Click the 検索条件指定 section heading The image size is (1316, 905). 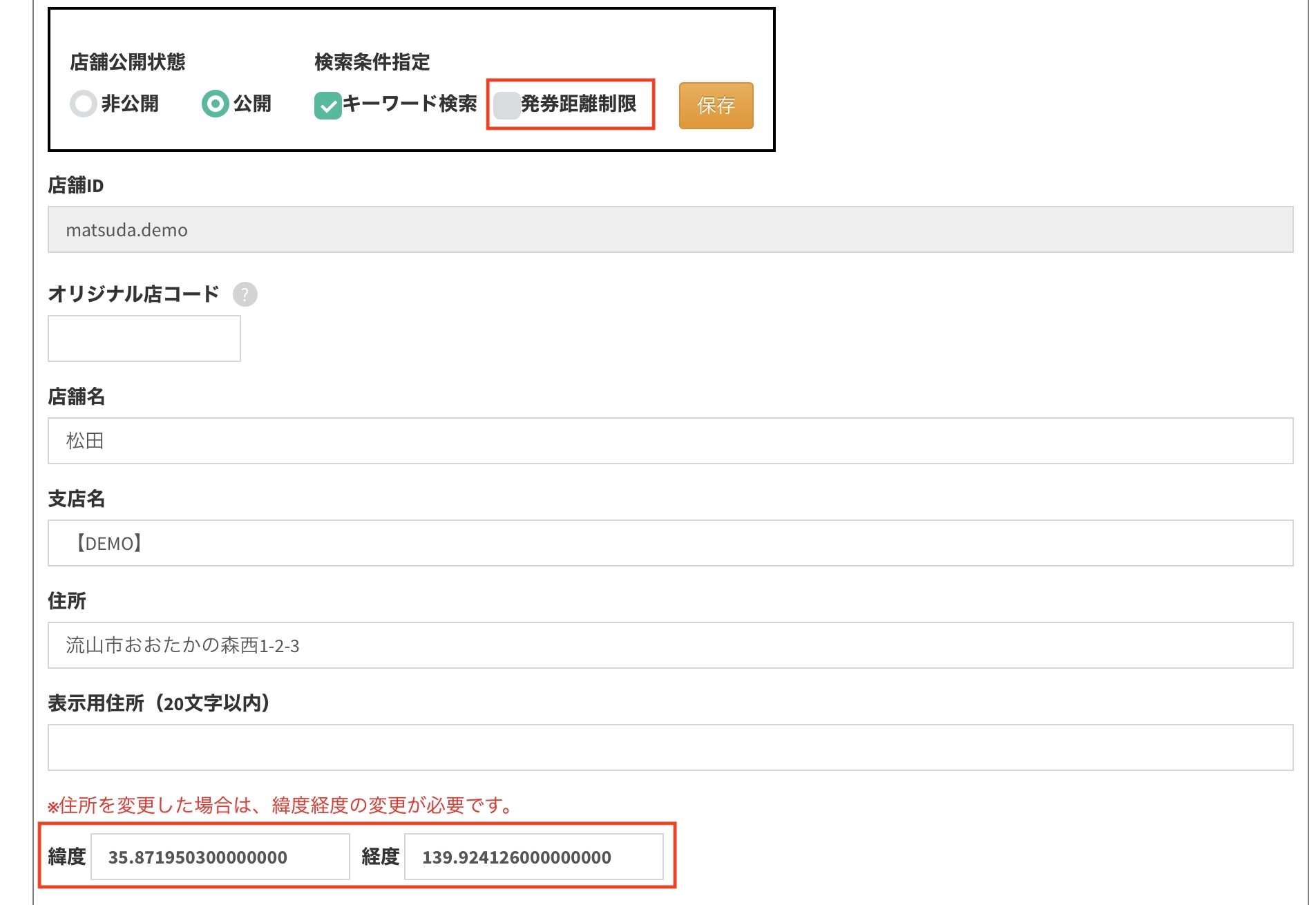click(372, 62)
